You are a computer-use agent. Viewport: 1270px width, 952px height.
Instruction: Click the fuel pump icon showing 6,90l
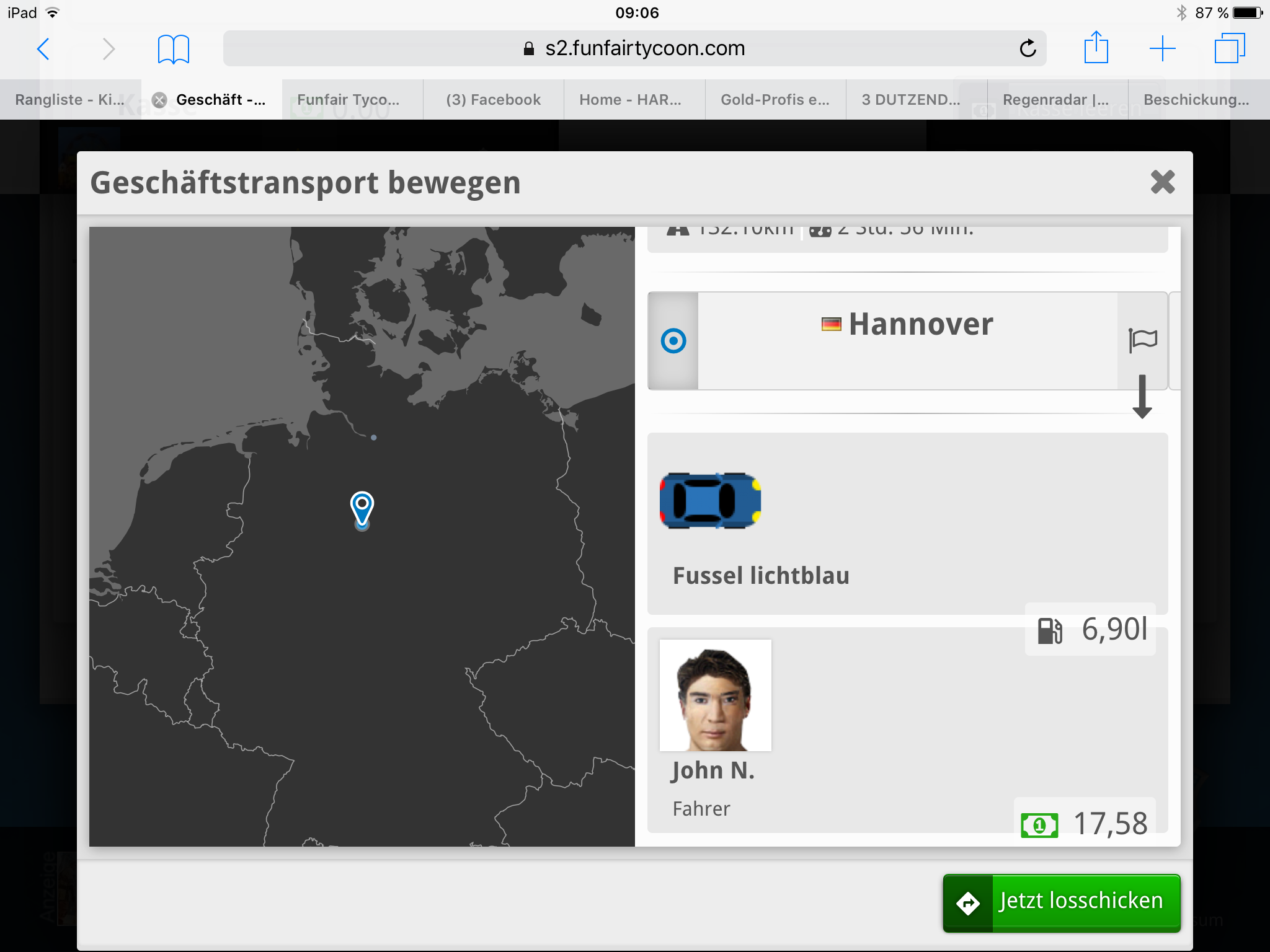pos(1050,630)
